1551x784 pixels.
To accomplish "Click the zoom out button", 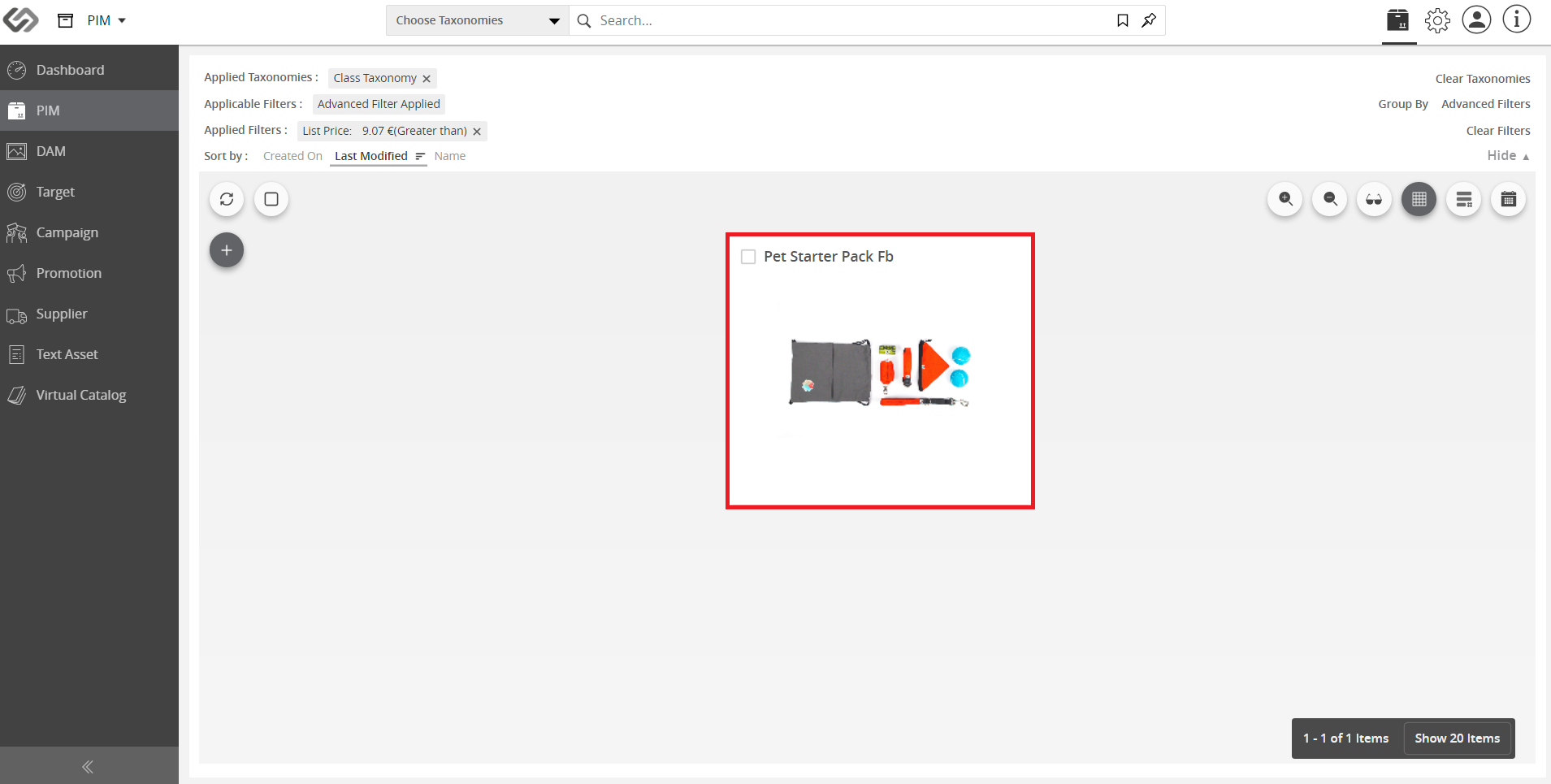I will pyautogui.click(x=1330, y=199).
